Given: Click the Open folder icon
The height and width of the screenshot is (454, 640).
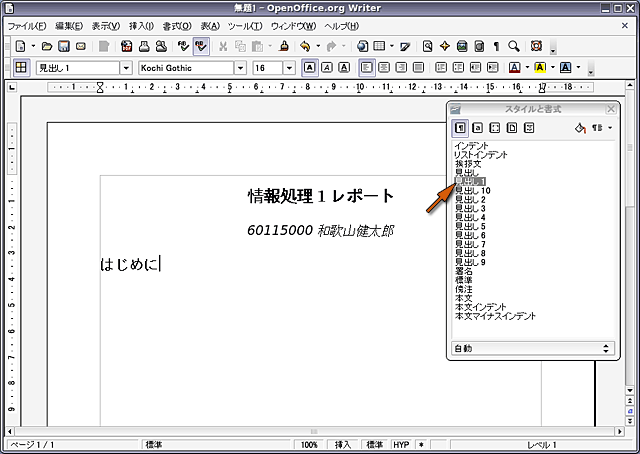Looking at the screenshot, I should tap(46, 46).
